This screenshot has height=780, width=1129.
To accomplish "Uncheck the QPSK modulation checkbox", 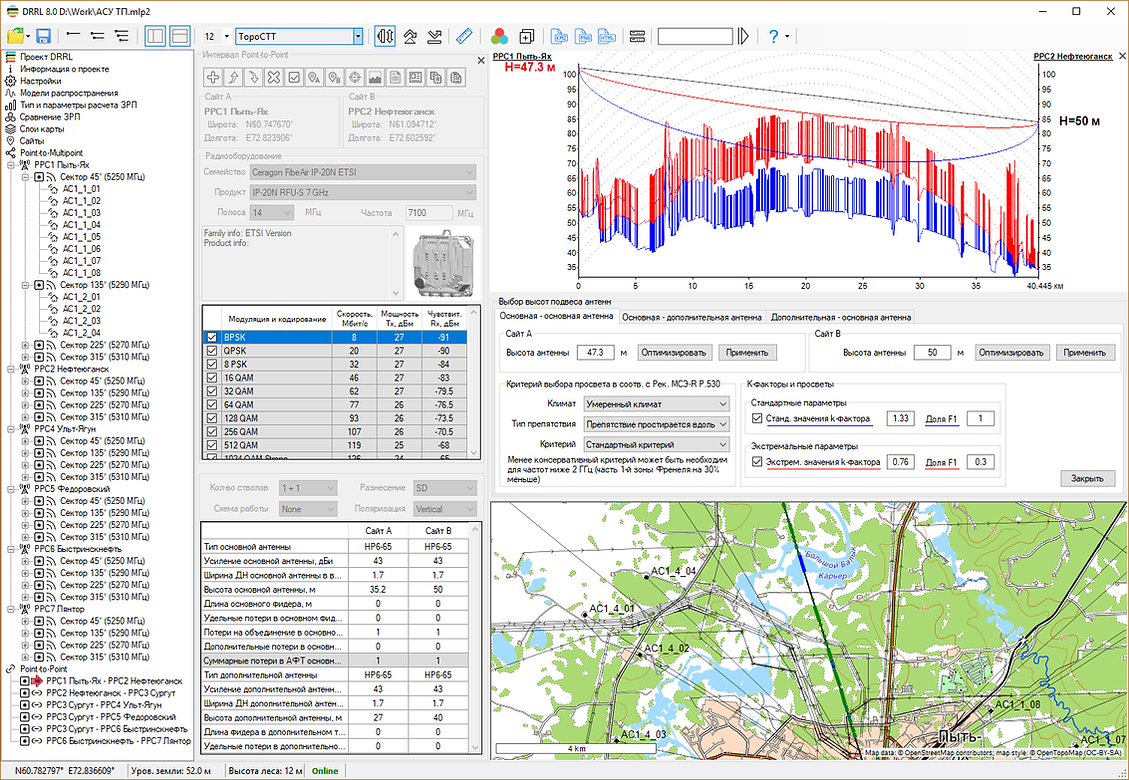I will coord(212,350).
